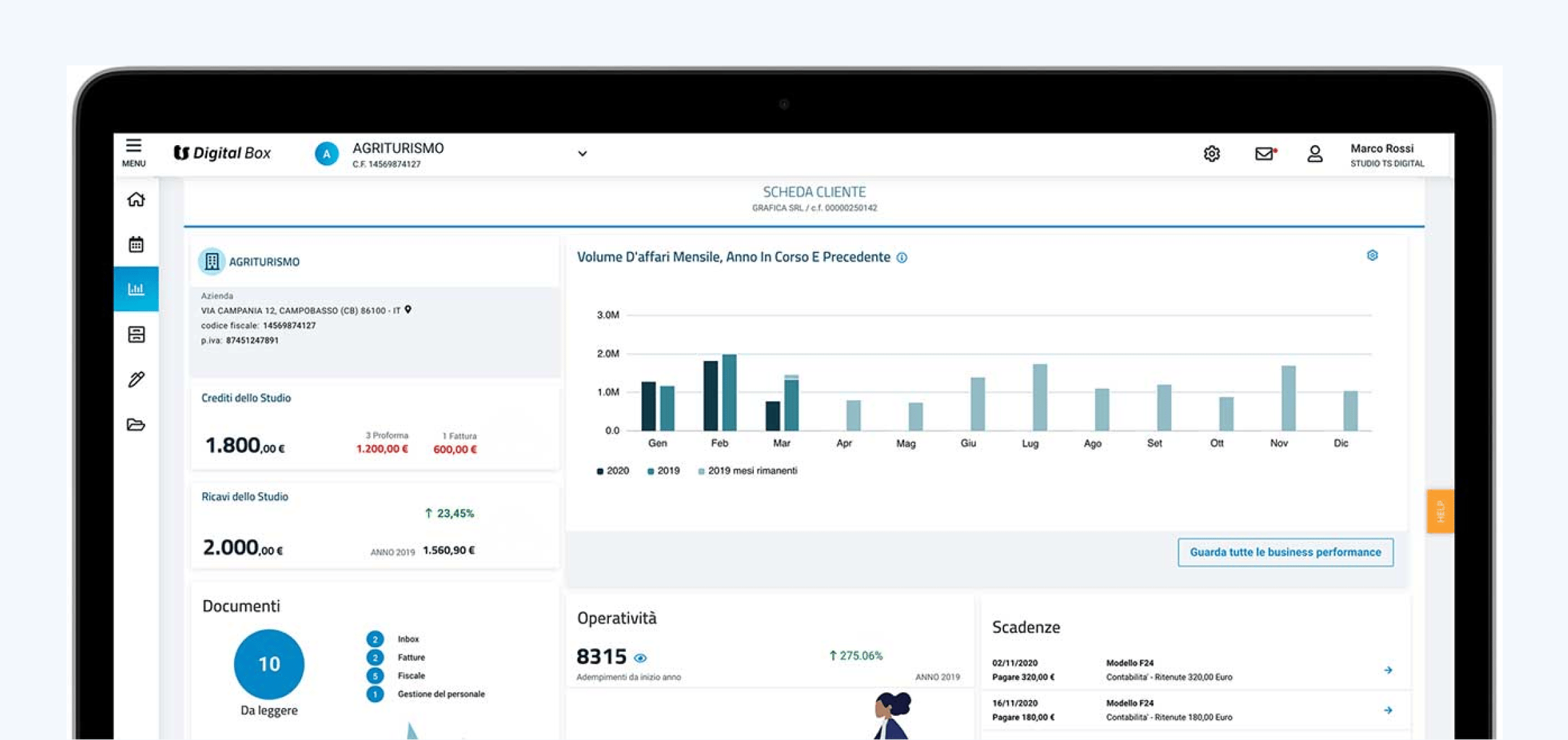Click the AGRITURISMO avatar circle A
Viewport: 1568px width, 740px height.
(x=327, y=154)
